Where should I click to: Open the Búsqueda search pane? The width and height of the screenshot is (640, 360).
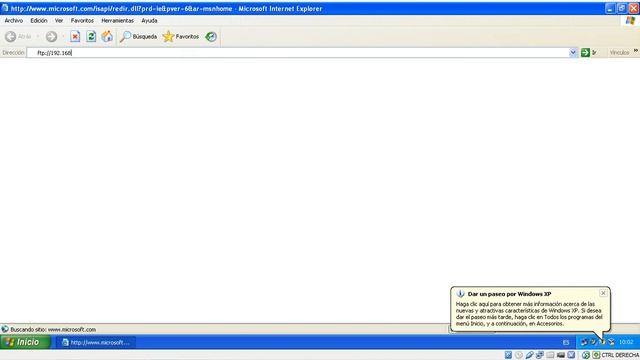click(138, 37)
